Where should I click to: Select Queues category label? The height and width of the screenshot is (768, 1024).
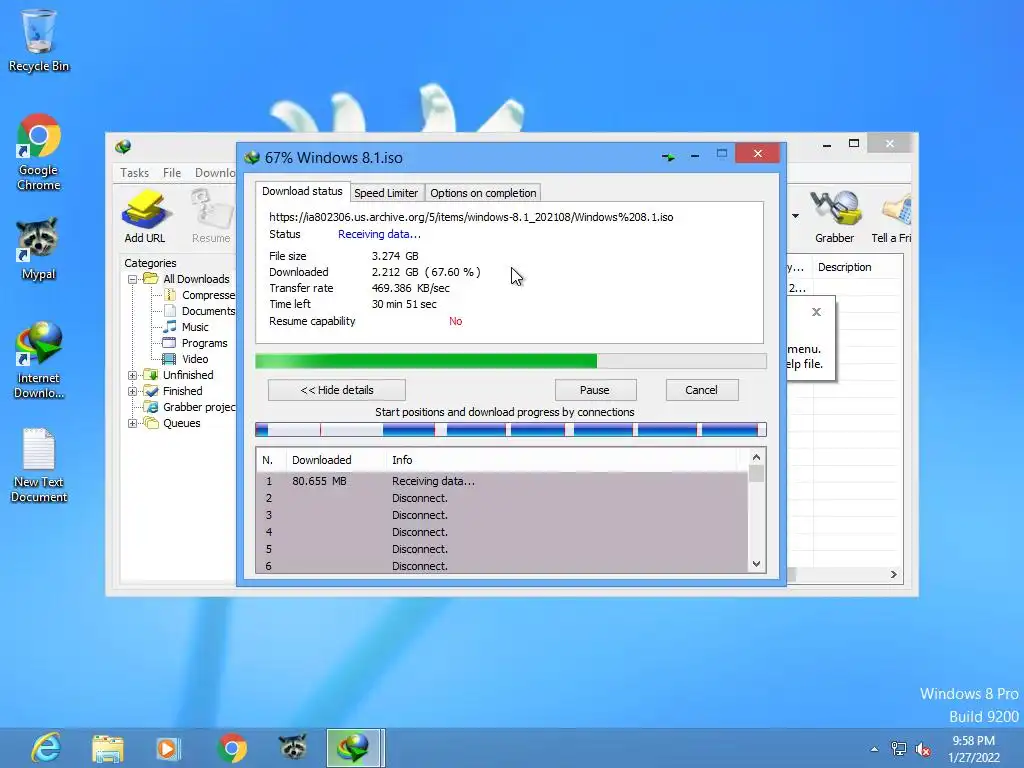182,423
